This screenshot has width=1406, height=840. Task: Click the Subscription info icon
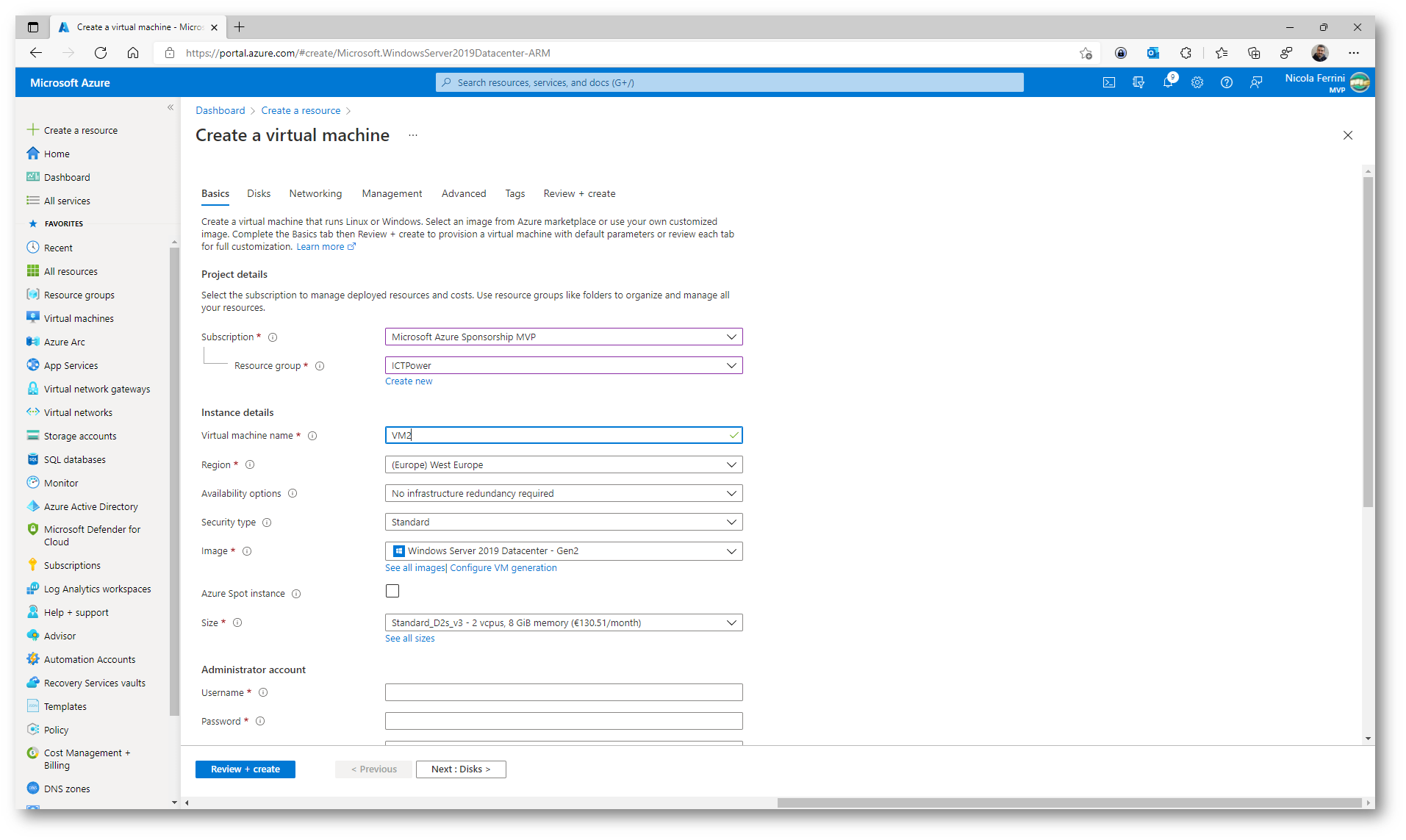pyautogui.click(x=273, y=337)
